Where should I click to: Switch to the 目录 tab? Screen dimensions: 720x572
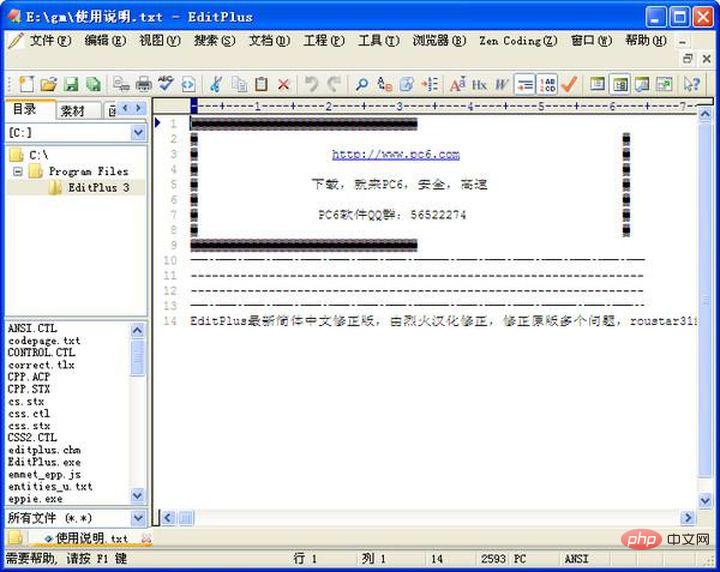click(26, 109)
